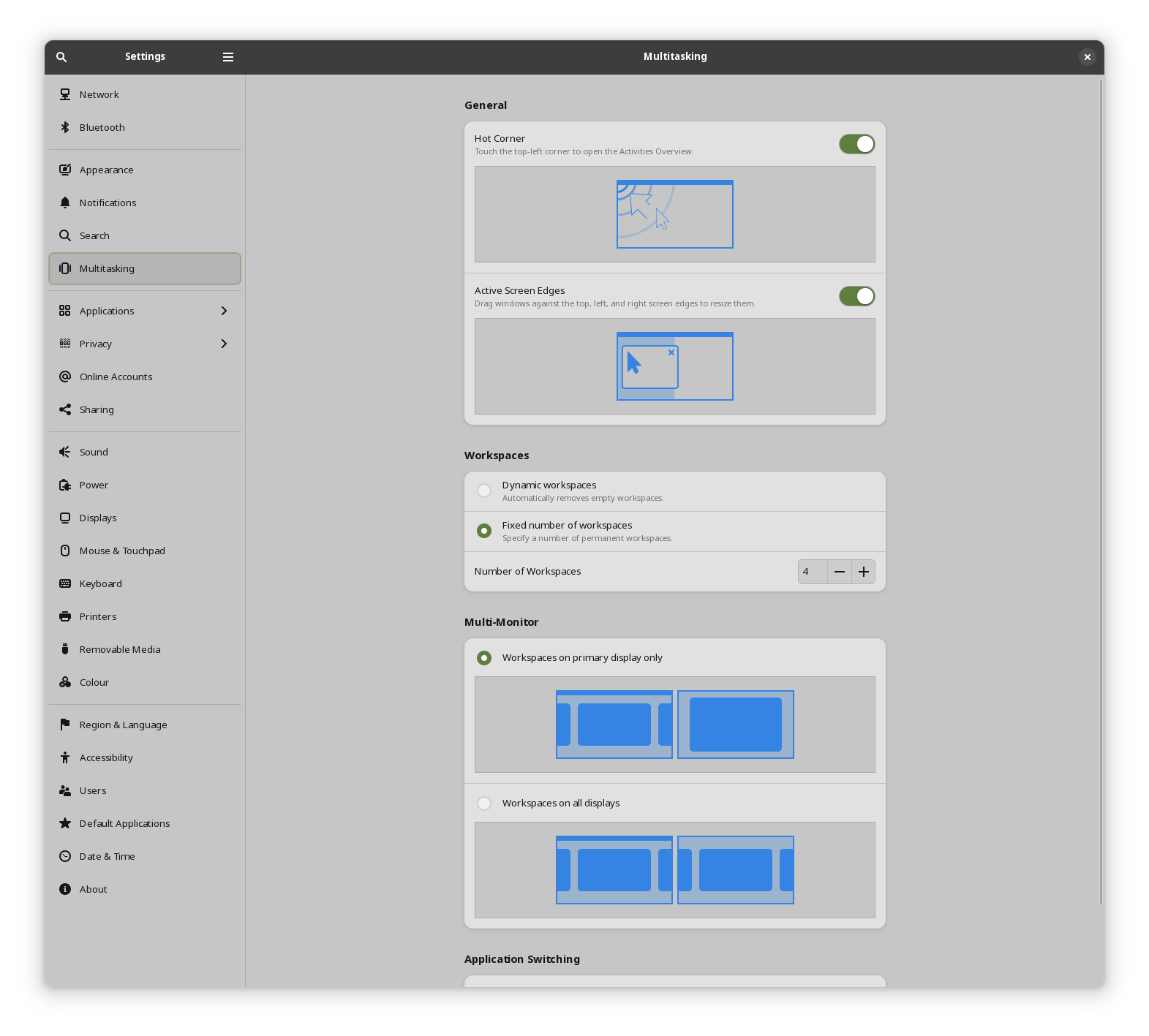Image resolution: width=1149 pixels, height=1036 pixels.
Task: Click the Online Accounts at-sign icon
Action: (x=65, y=377)
